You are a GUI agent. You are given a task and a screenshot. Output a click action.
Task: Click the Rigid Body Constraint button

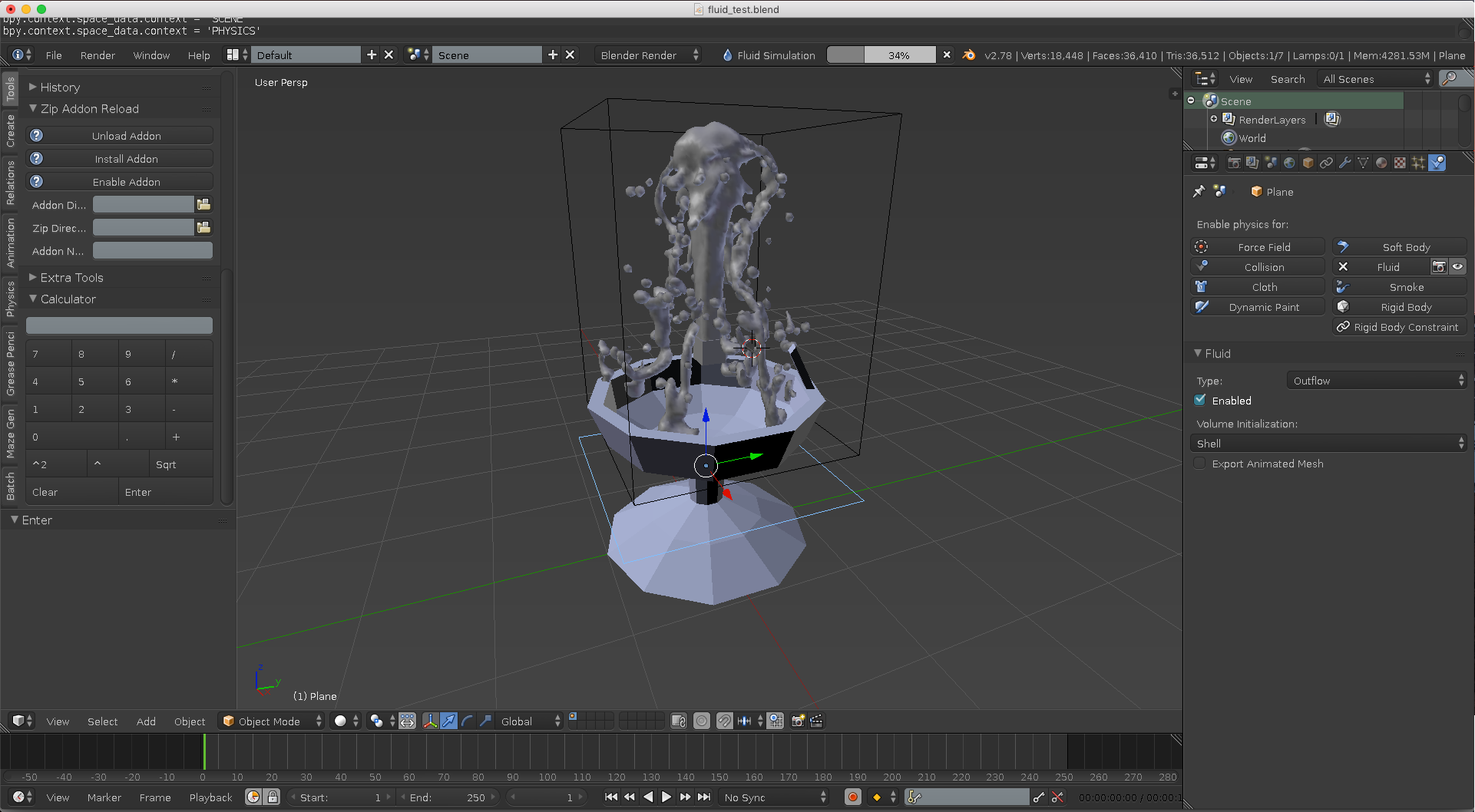tap(1400, 326)
